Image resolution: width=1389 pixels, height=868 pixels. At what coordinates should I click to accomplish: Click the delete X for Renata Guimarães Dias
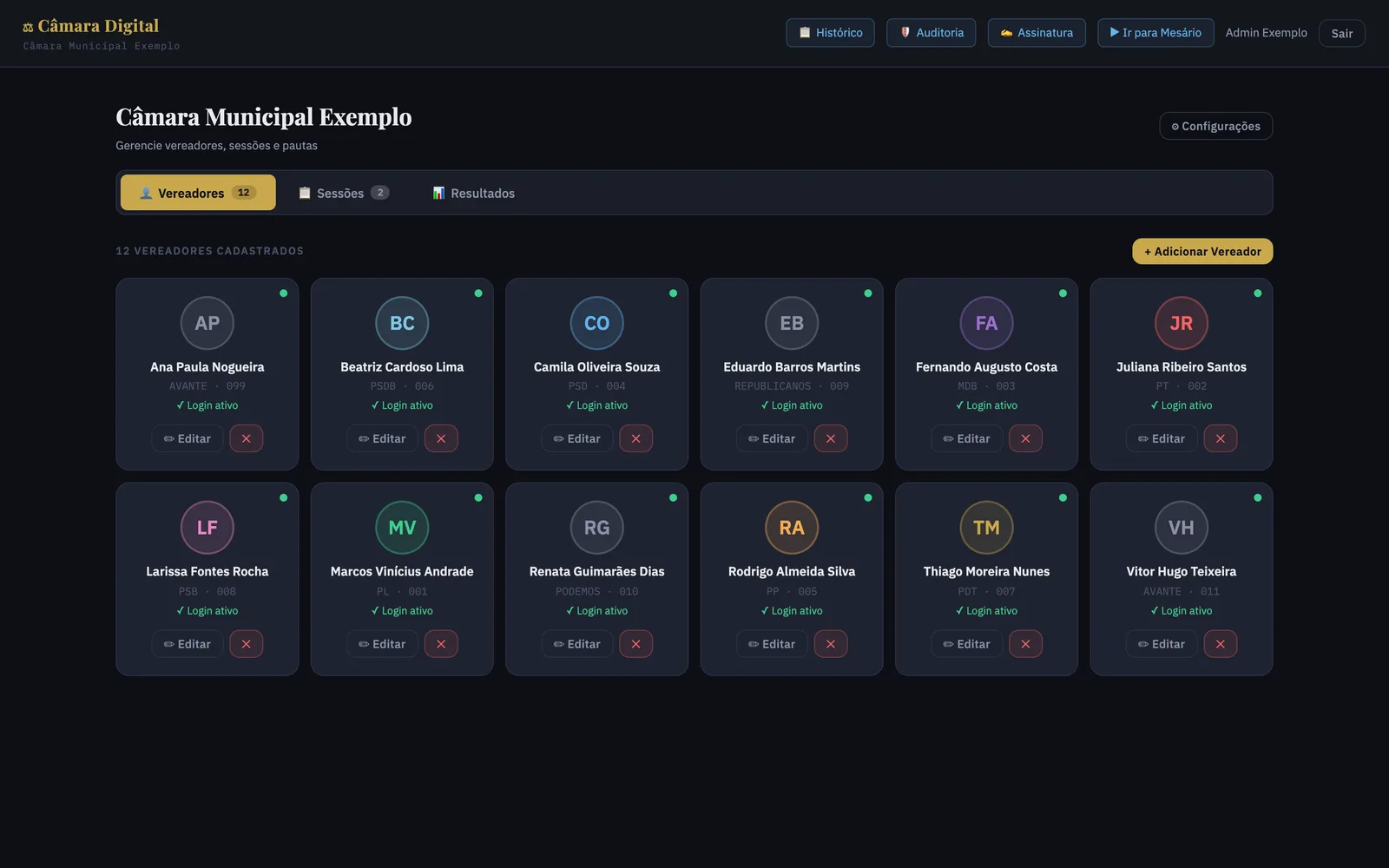point(635,644)
